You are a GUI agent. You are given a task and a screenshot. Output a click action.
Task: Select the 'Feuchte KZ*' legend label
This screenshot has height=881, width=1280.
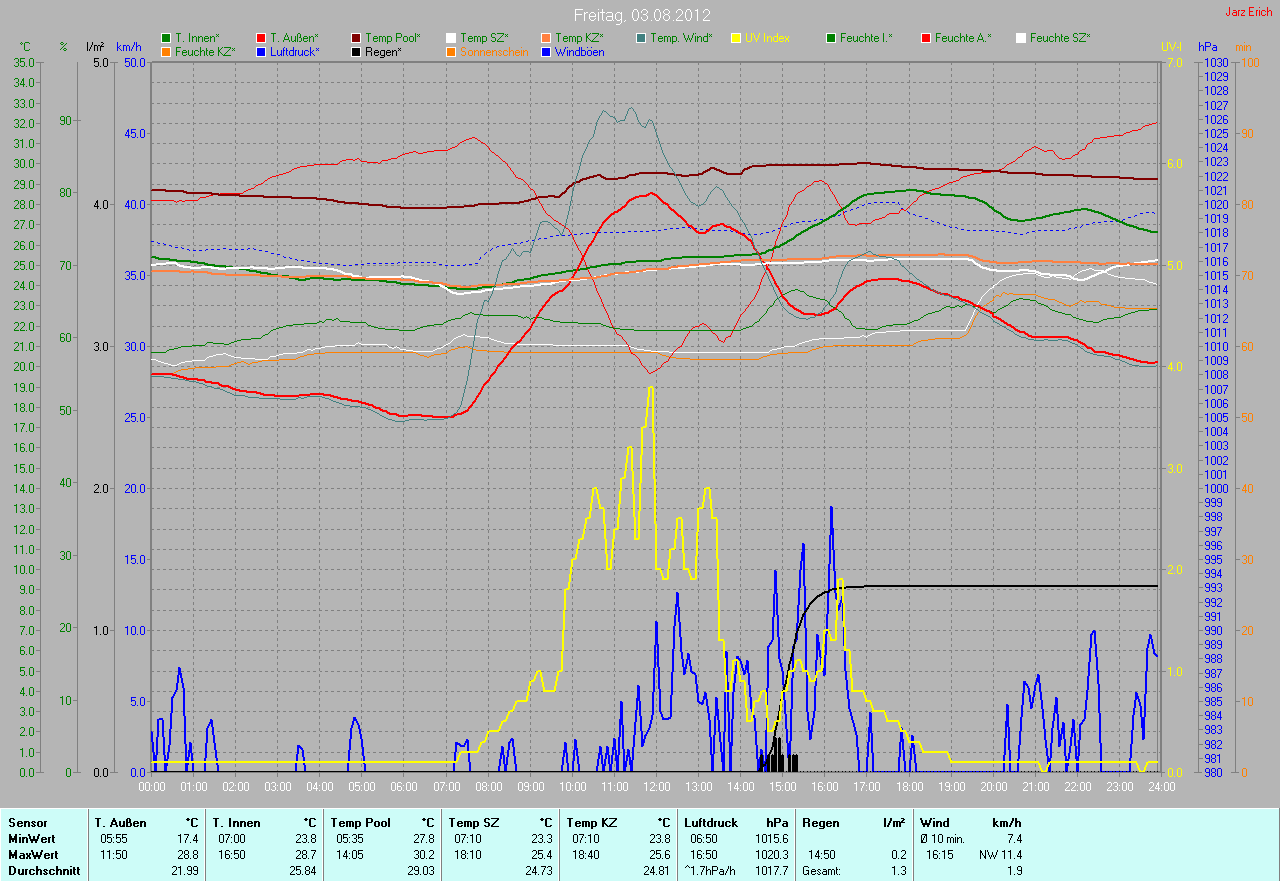(x=205, y=51)
